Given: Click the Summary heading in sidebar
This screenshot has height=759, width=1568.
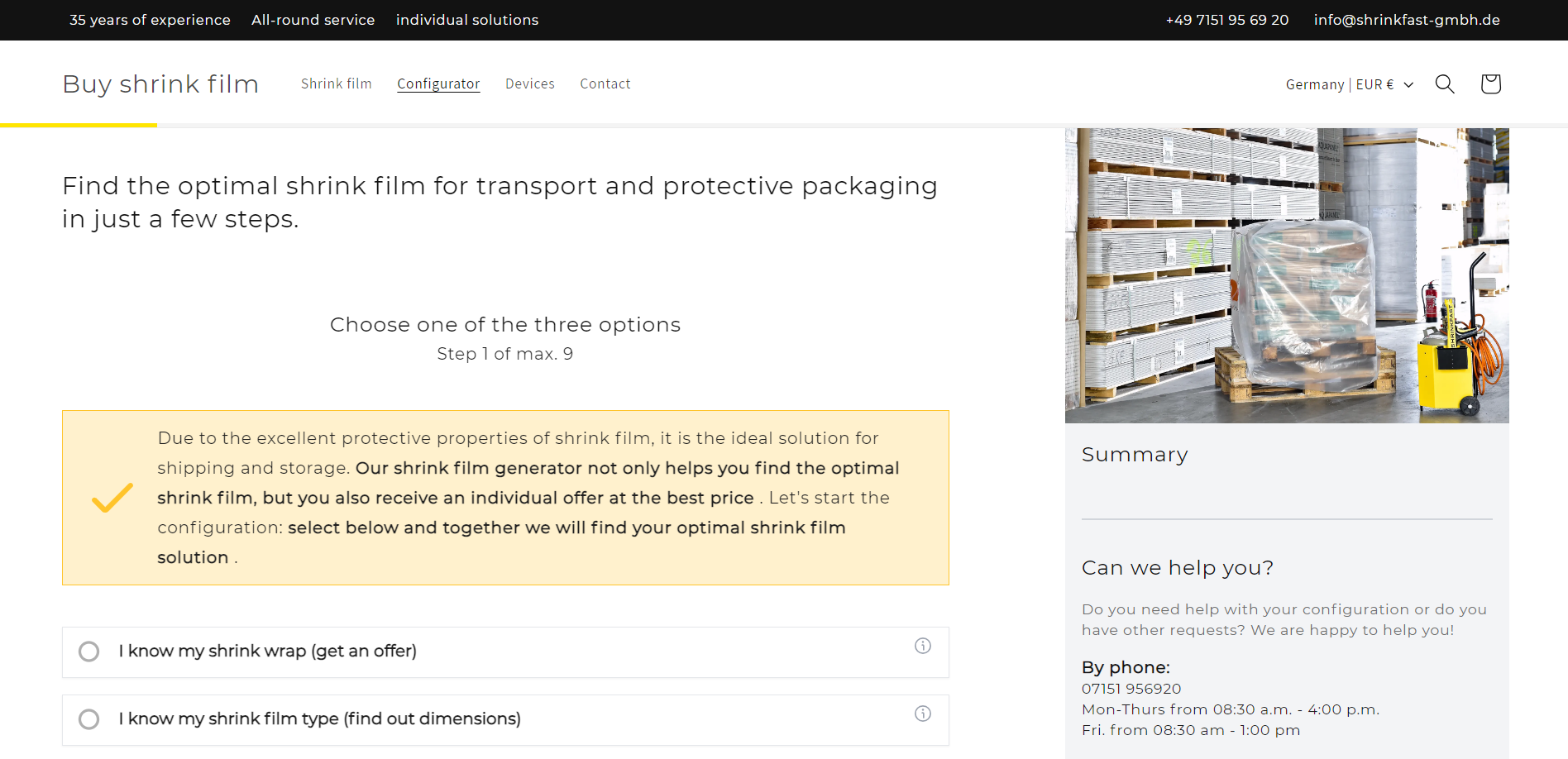Looking at the screenshot, I should (1135, 455).
